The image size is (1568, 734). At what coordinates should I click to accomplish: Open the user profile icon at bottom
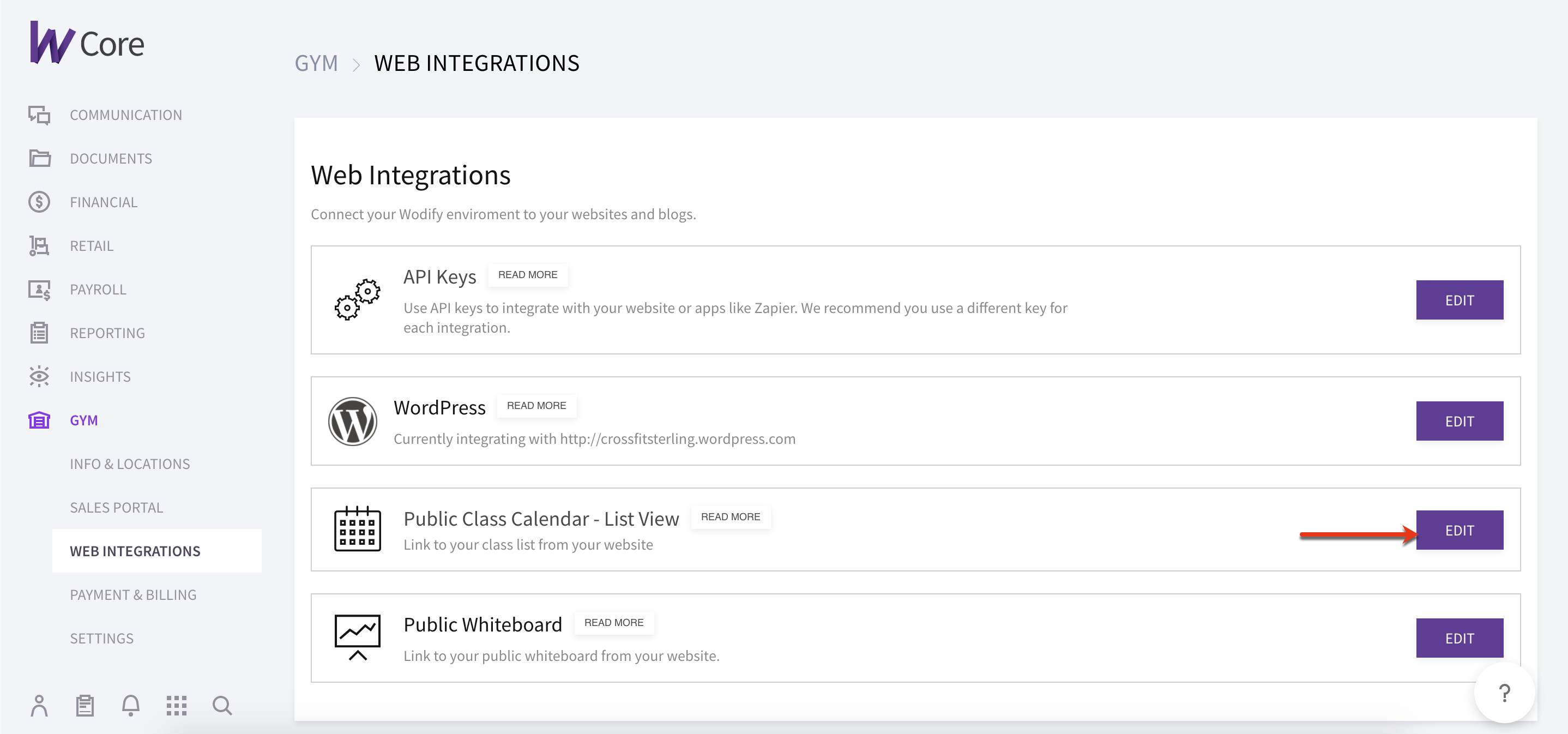(x=39, y=706)
